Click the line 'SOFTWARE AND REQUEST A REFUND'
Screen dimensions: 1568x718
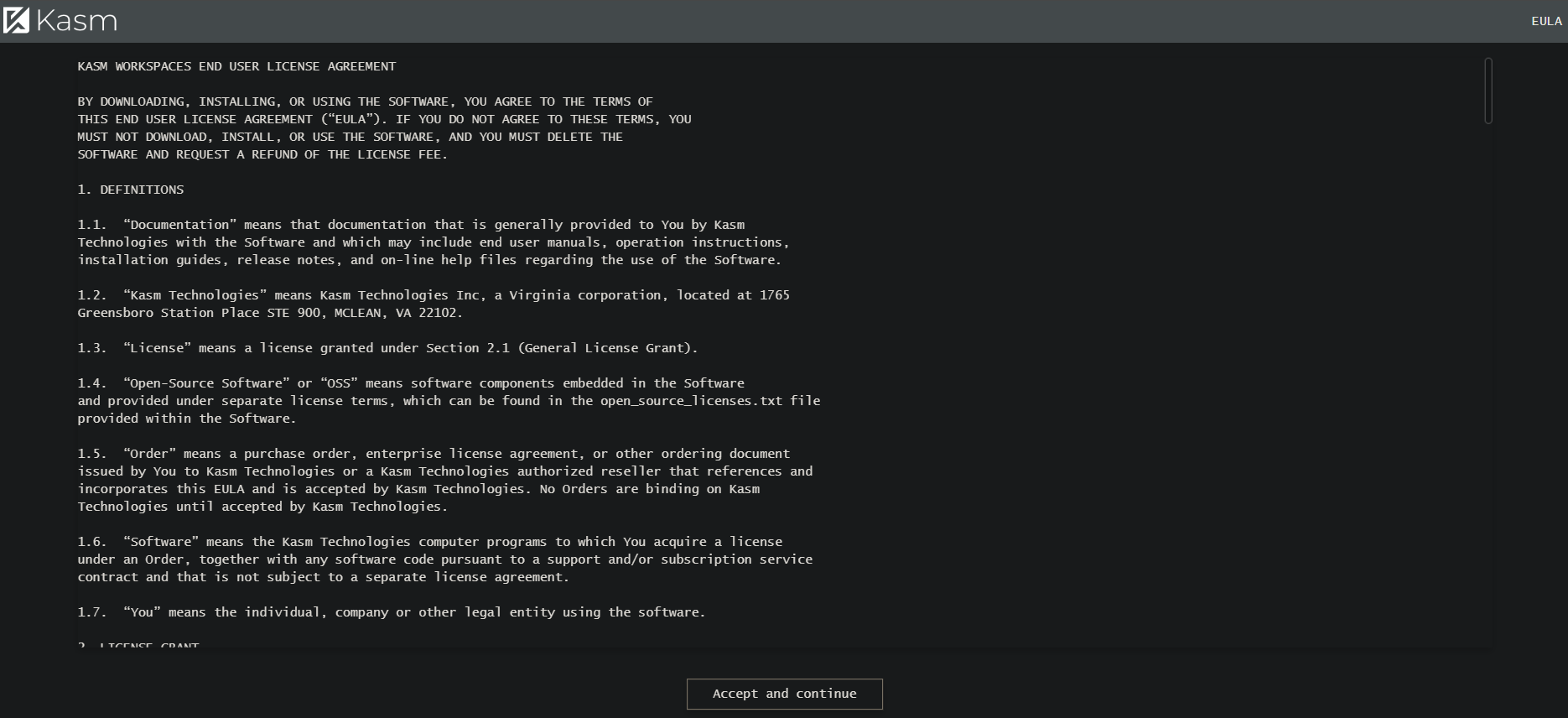pyautogui.click(x=262, y=154)
